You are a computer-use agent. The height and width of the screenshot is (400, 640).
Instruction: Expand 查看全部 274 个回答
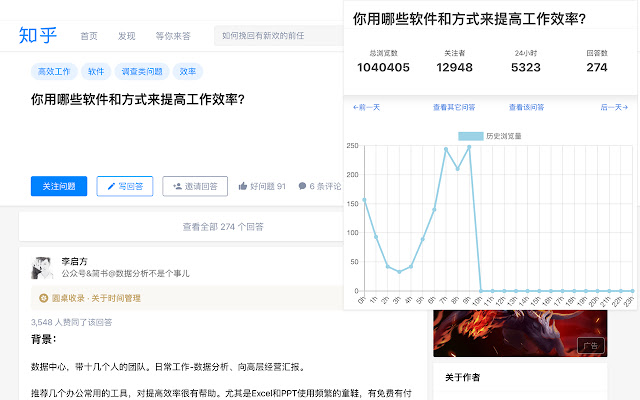pos(180,227)
